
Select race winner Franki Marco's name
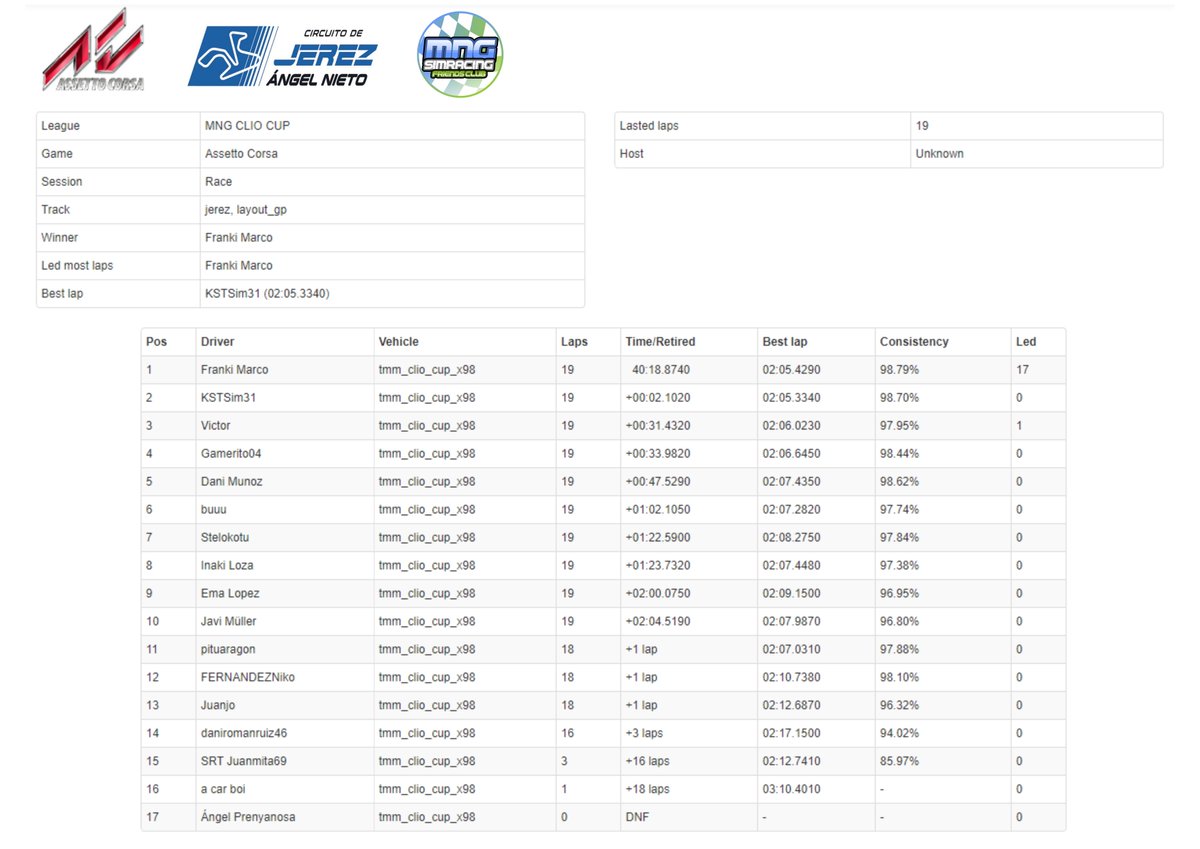(x=235, y=369)
